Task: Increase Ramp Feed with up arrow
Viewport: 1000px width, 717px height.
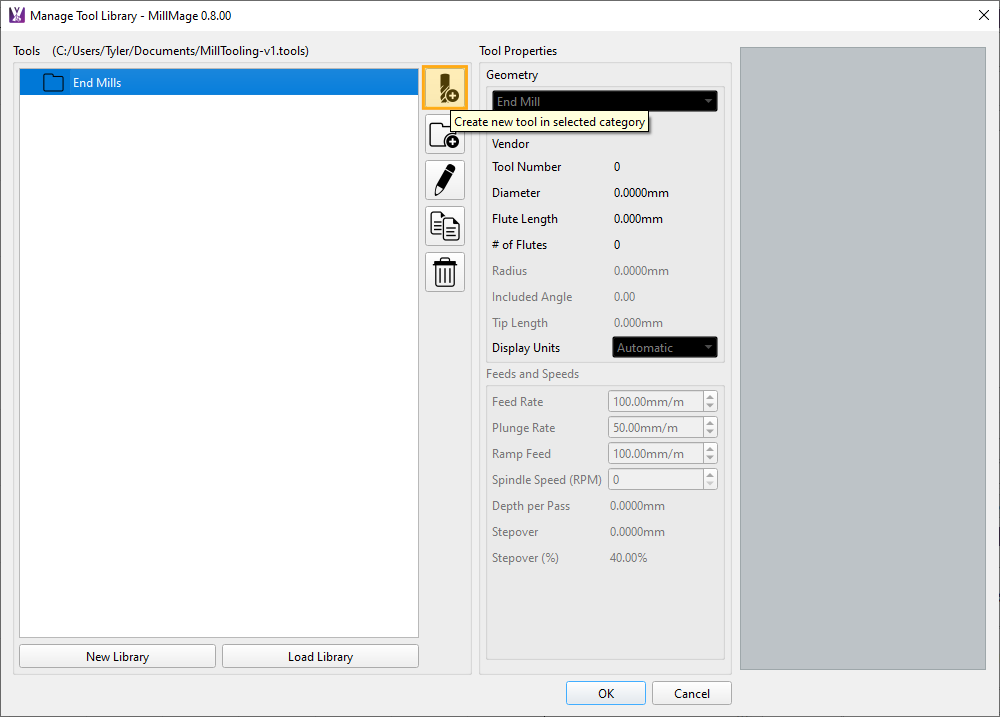Action: [x=710, y=450]
